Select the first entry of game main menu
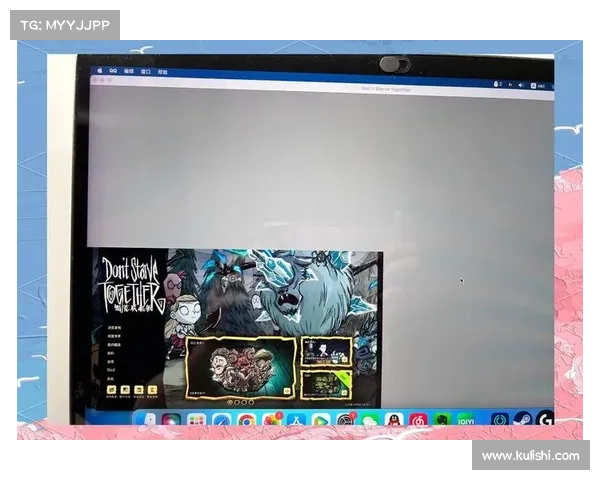The width and height of the screenshot is (600, 480). click(x=114, y=328)
